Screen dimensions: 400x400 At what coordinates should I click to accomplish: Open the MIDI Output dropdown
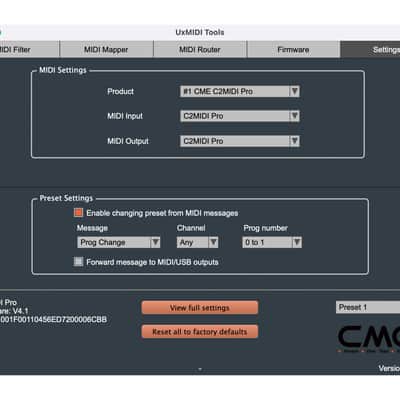pyautogui.click(x=240, y=141)
